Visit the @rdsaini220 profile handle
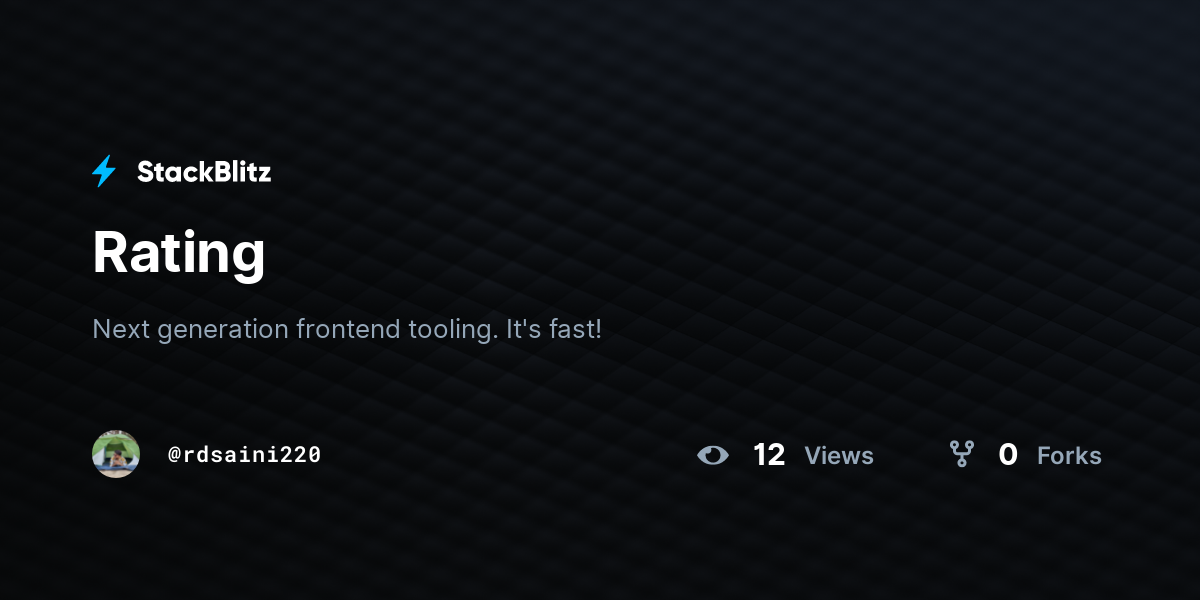 (244, 454)
